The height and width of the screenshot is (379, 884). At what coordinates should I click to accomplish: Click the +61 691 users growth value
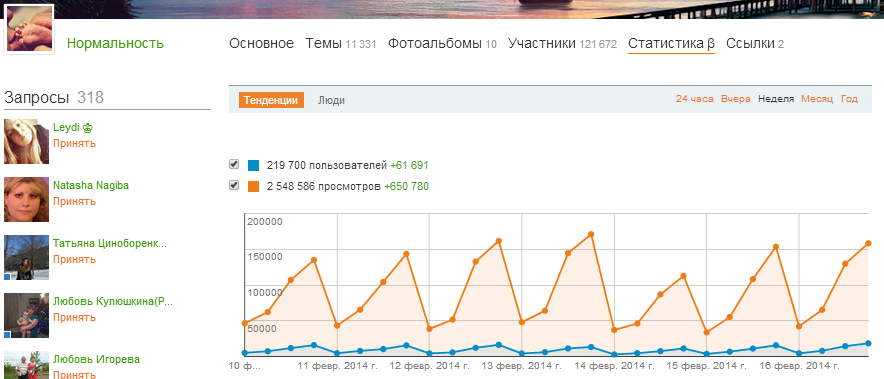click(409, 165)
